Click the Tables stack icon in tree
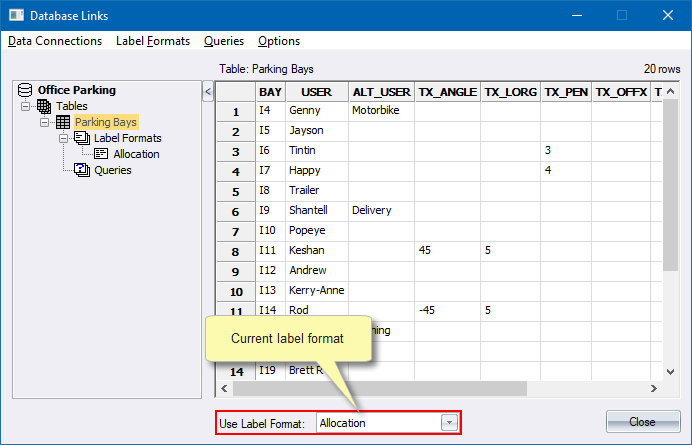 44,106
